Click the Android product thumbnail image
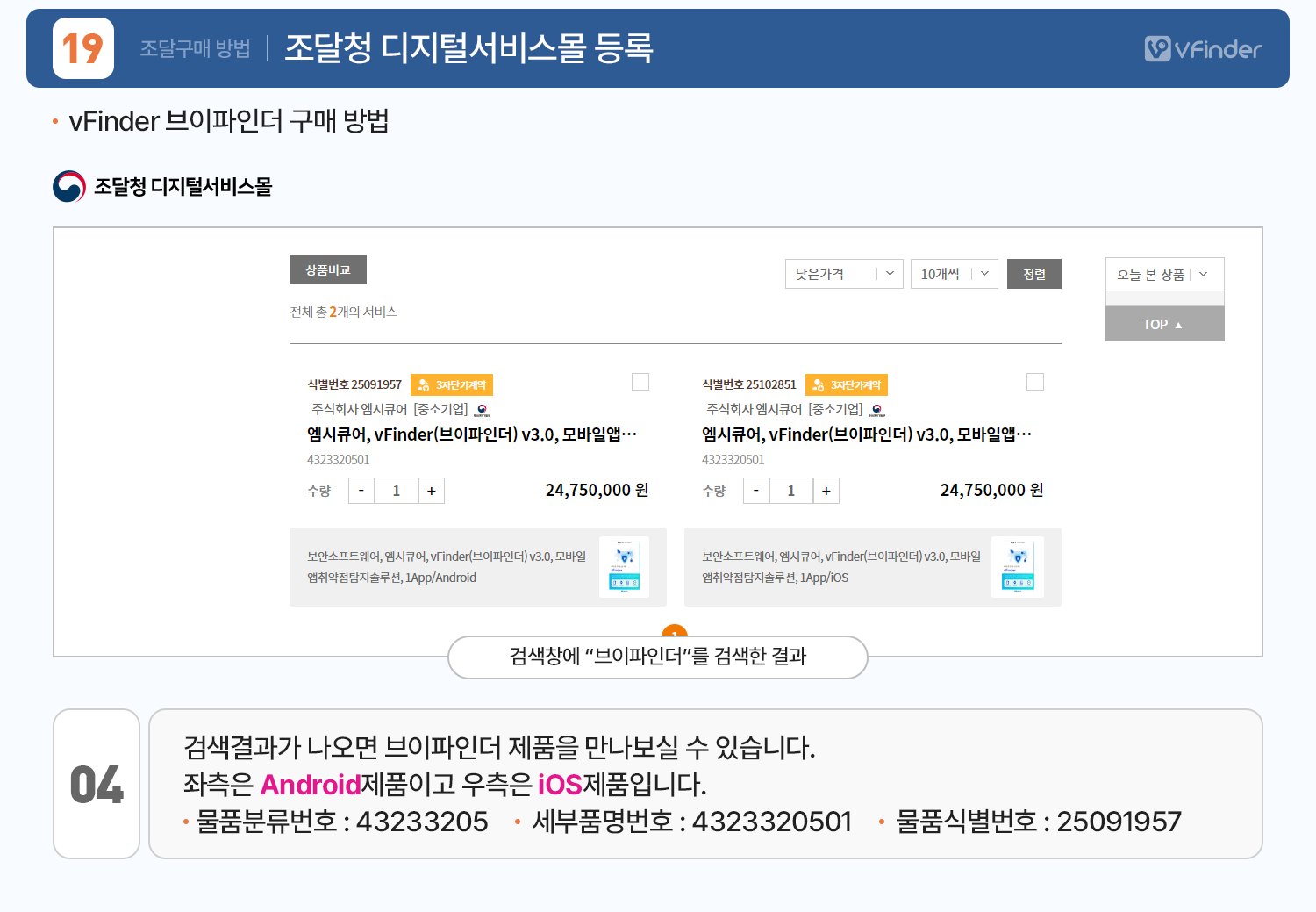The image size is (1316, 912). tap(624, 567)
